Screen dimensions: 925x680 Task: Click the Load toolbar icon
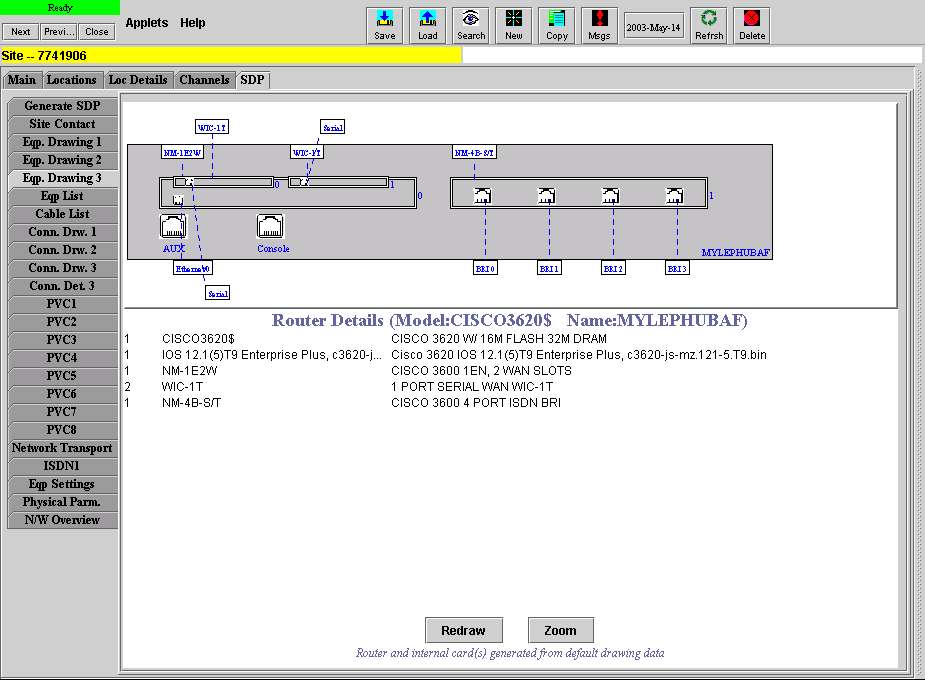click(x=428, y=25)
